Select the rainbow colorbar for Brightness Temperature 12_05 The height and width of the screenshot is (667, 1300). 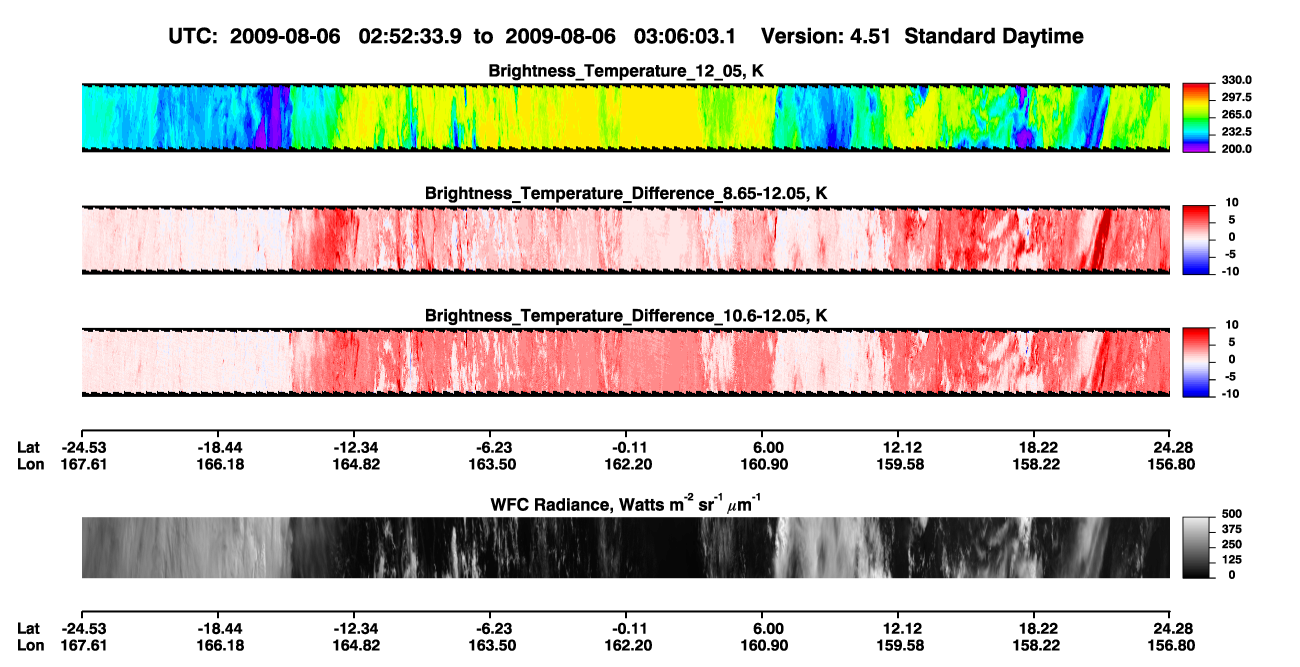tap(1195, 117)
